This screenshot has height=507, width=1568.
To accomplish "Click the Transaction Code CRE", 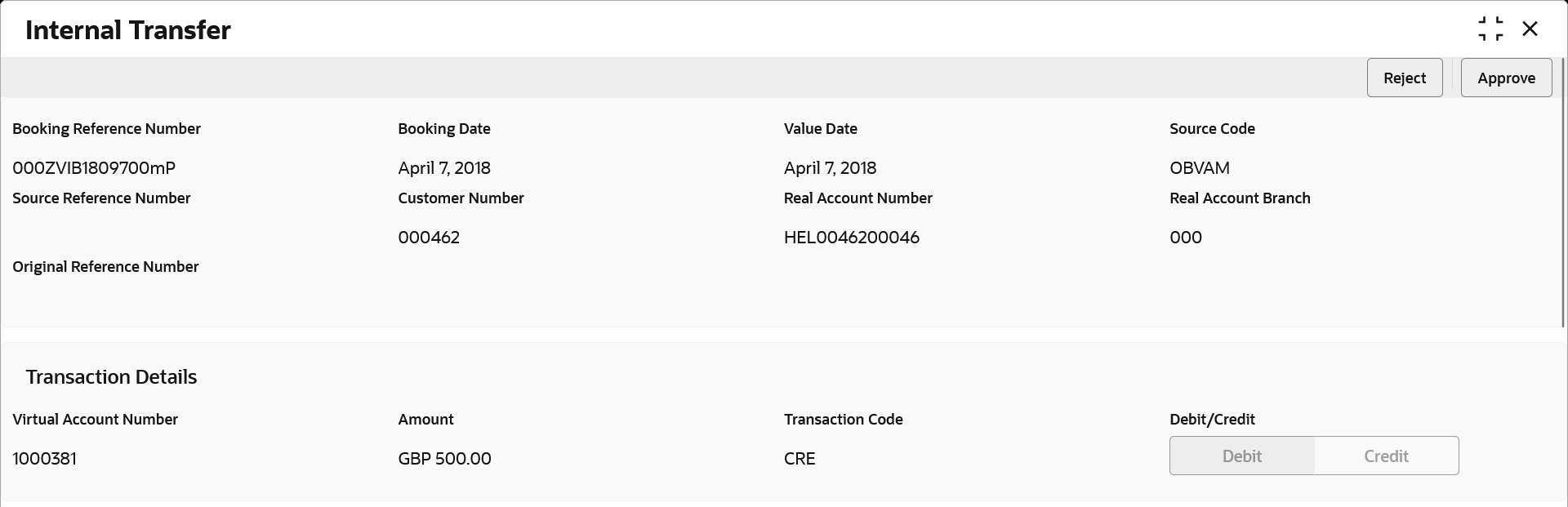I will click(x=799, y=458).
